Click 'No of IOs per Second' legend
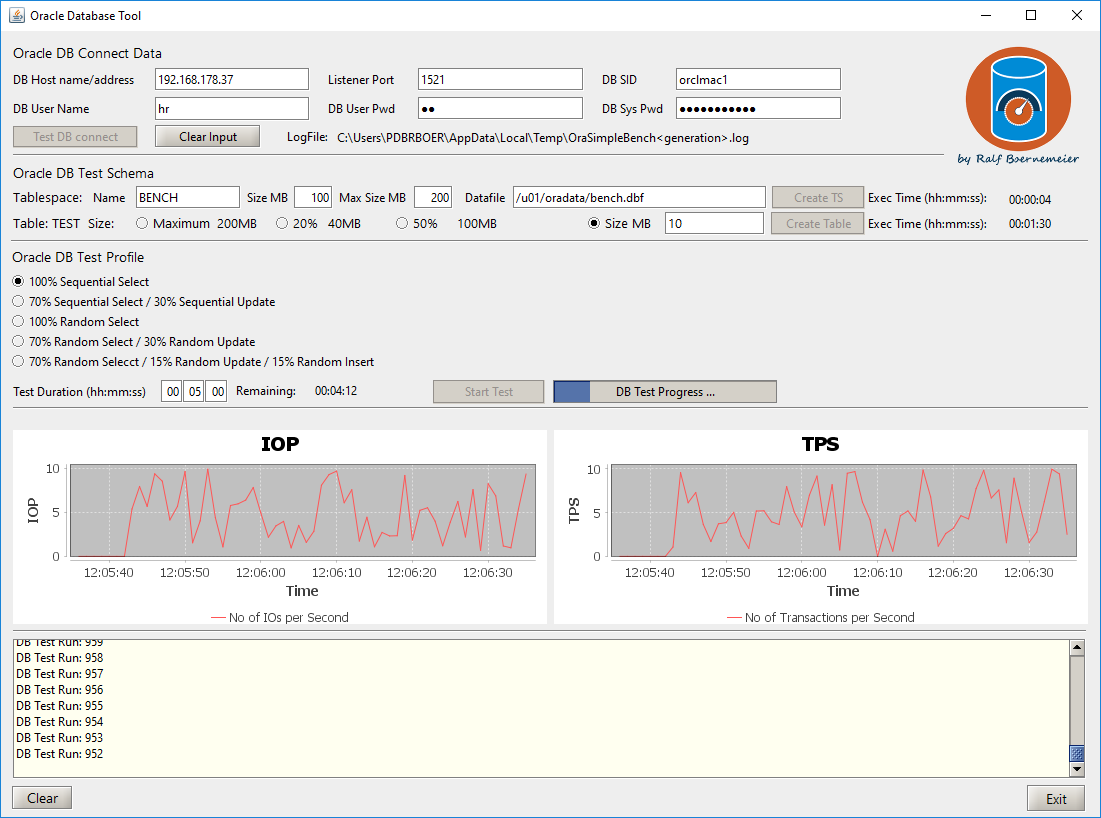 pyautogui.click(x=280, y=617)
